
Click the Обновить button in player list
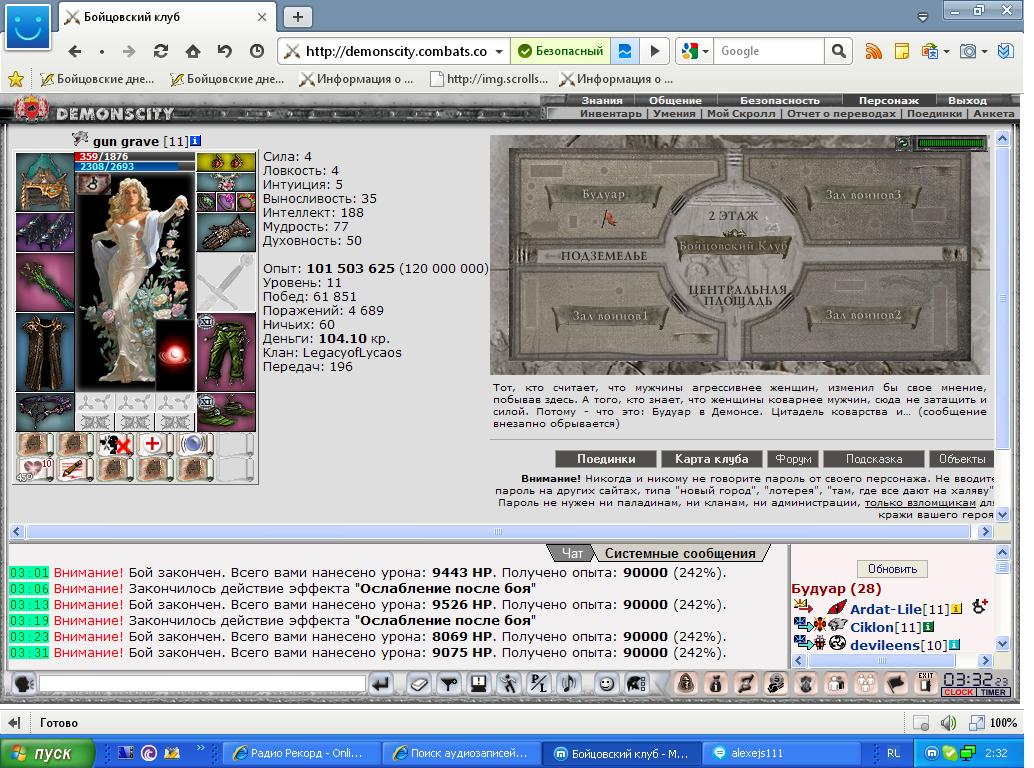pyautogui.click(x=892, y=569)
